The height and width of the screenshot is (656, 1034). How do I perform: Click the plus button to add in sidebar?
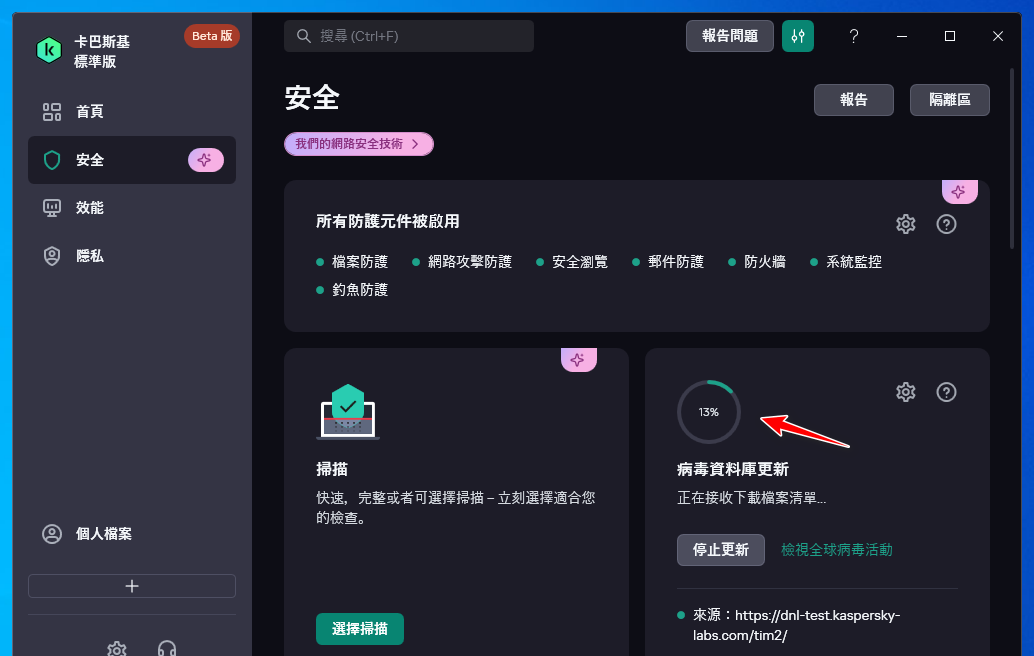coord(132,586)
